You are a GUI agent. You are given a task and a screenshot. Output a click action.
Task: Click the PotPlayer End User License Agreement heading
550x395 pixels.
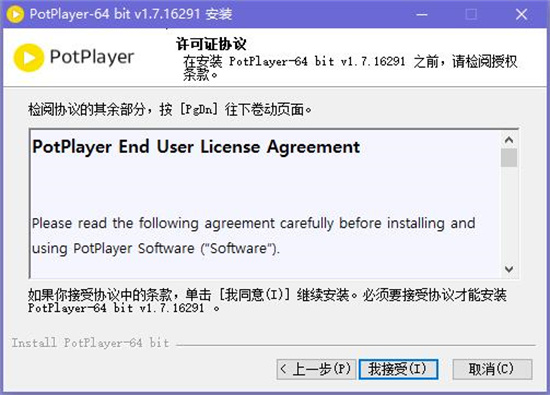[196, 147]
